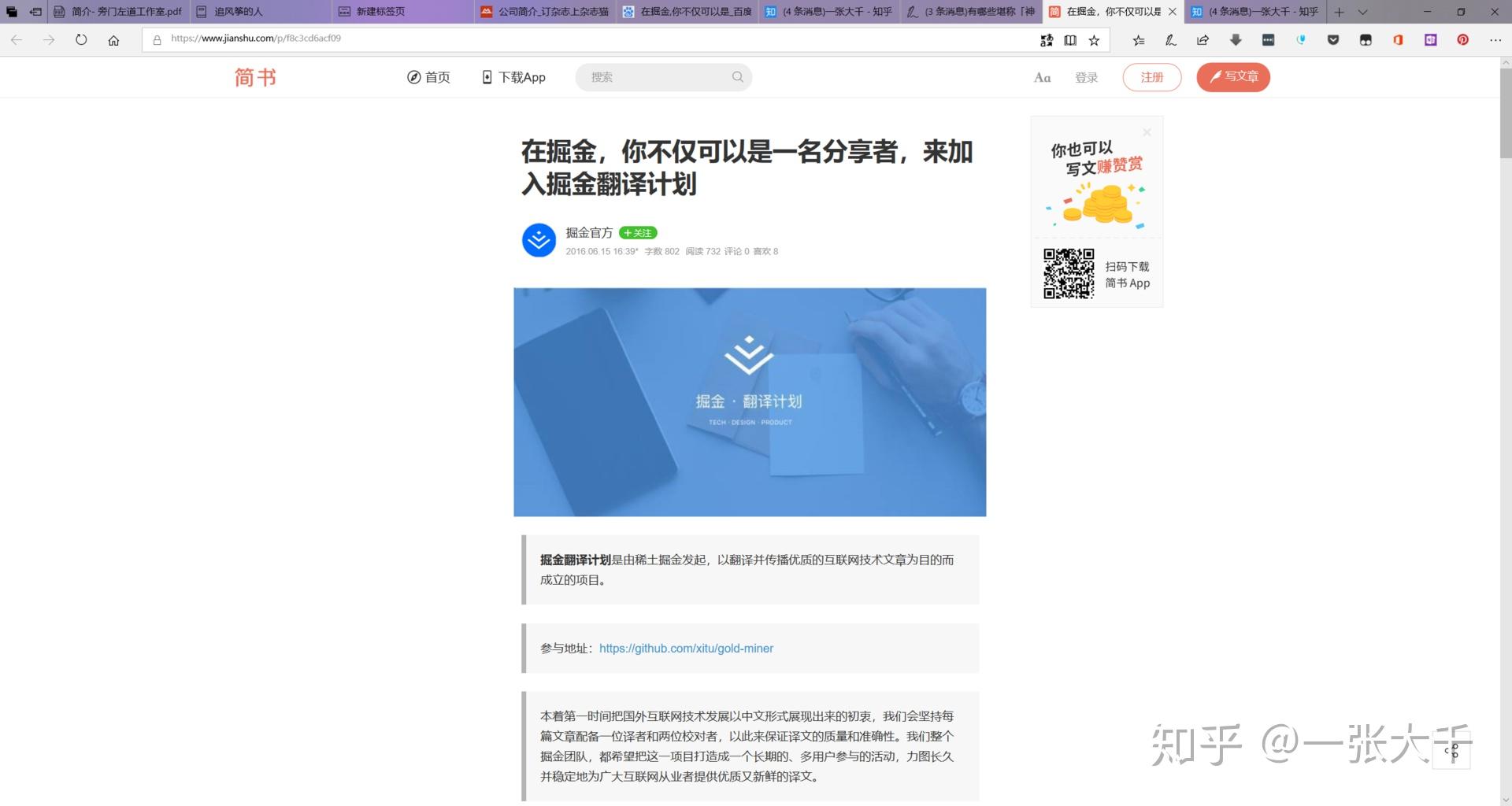
Task: Expand the tab previews chevron
Action: pyautogui.click(x=1362, y=12)
